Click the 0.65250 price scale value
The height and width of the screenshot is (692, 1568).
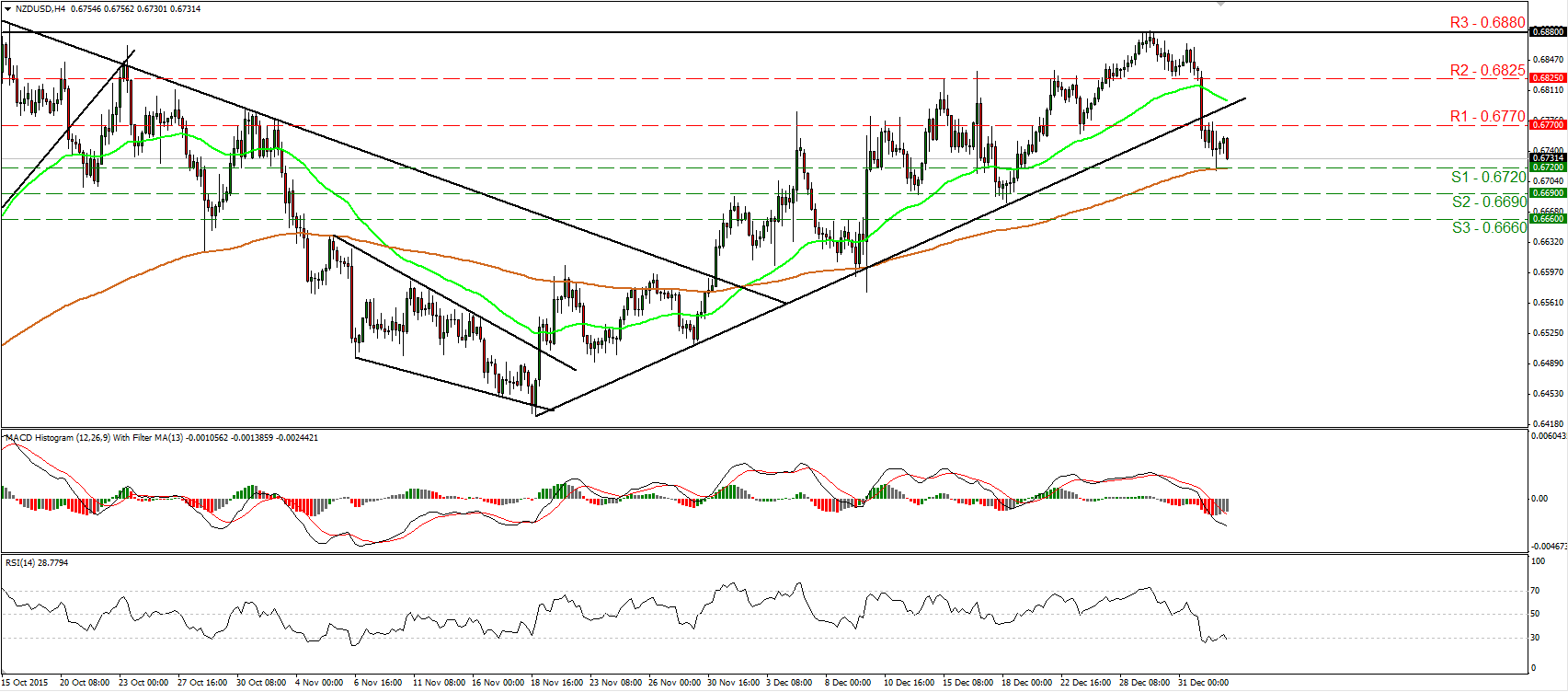[x=1547, y=333]
